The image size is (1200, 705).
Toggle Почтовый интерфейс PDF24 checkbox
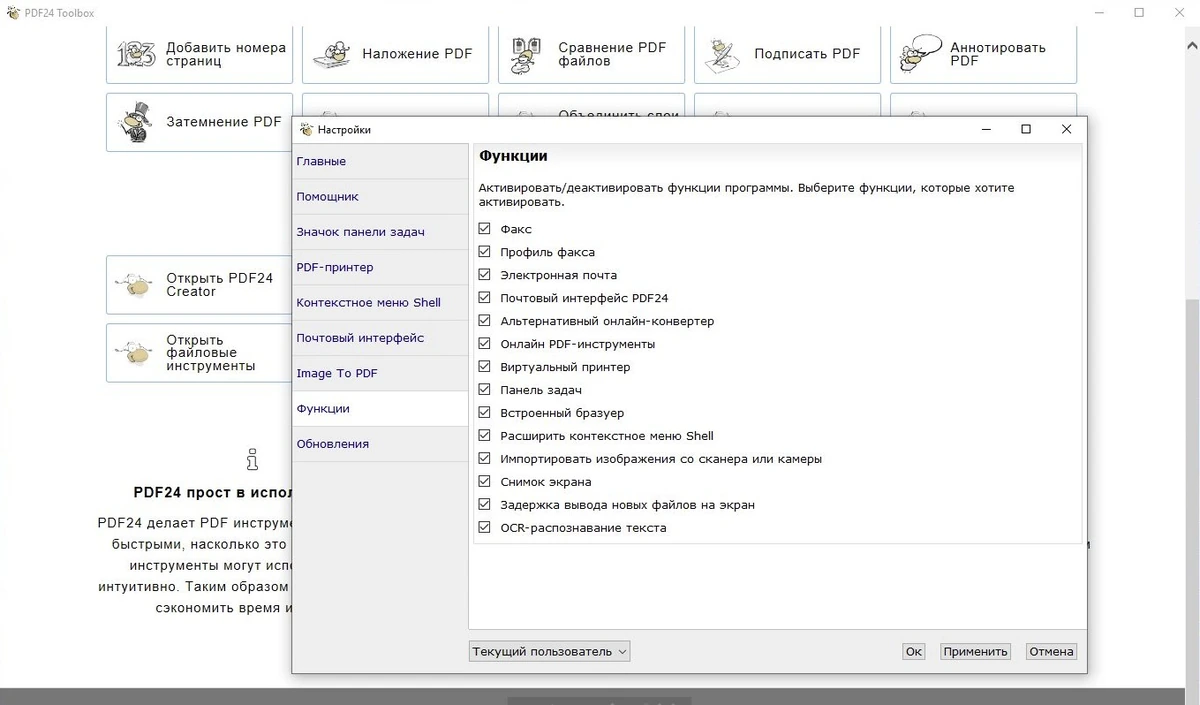pyautogui.click(x=485, y=298)
